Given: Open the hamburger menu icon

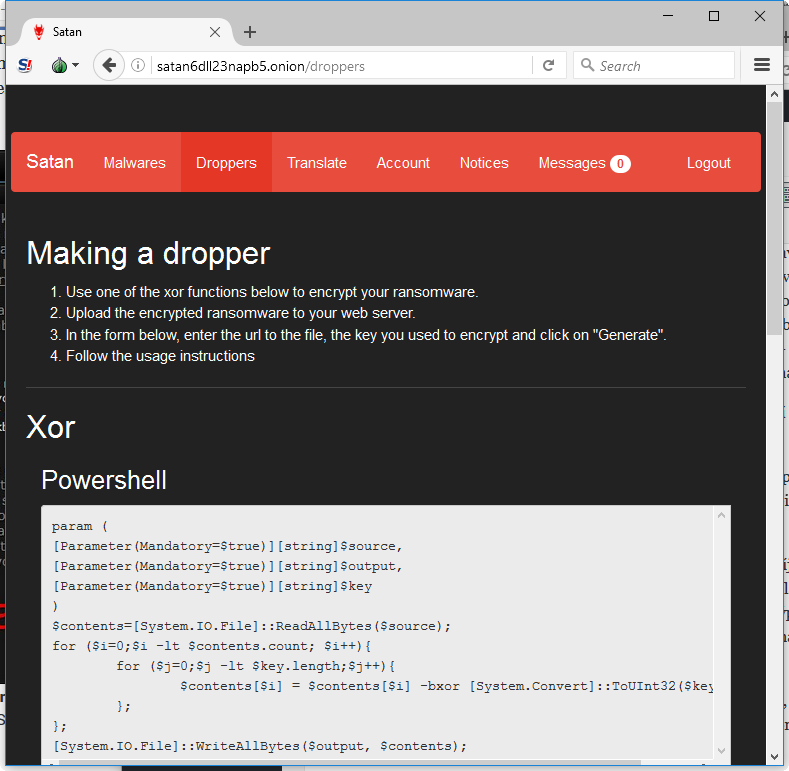Looking at the screenshot, I should pyautogui.click(x=761, y=65).
